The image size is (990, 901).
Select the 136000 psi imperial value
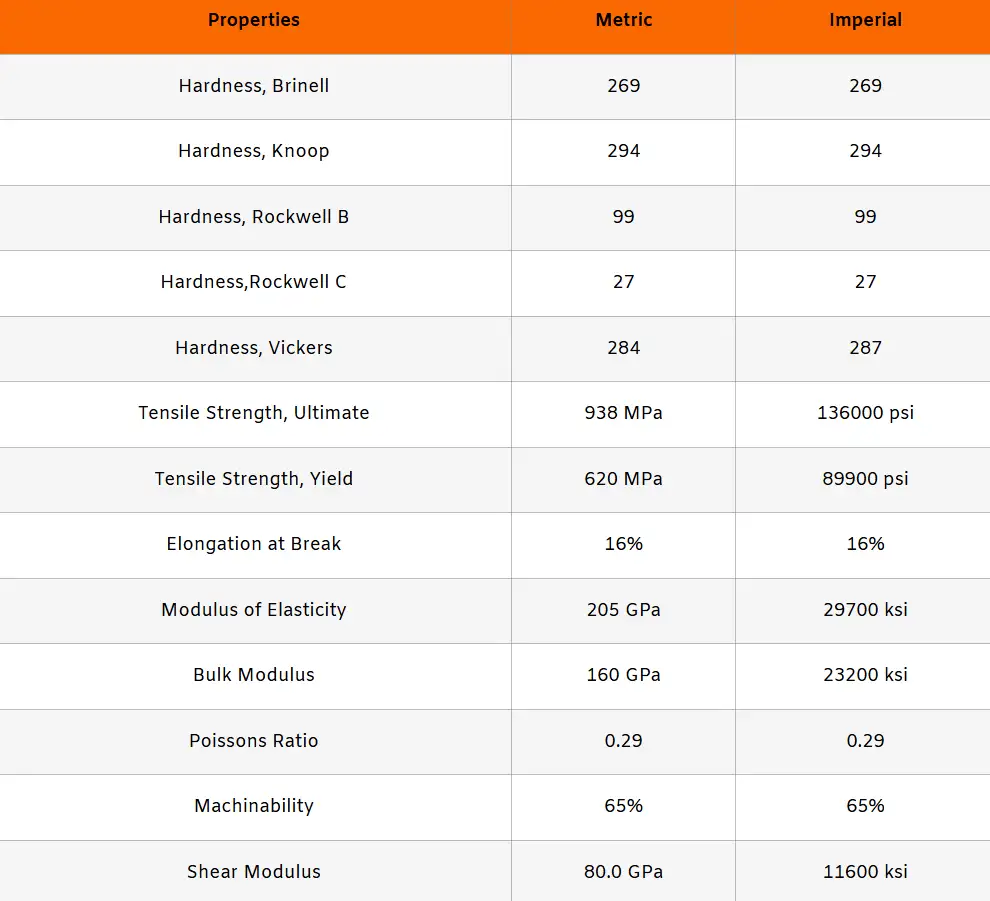[865, 413]
